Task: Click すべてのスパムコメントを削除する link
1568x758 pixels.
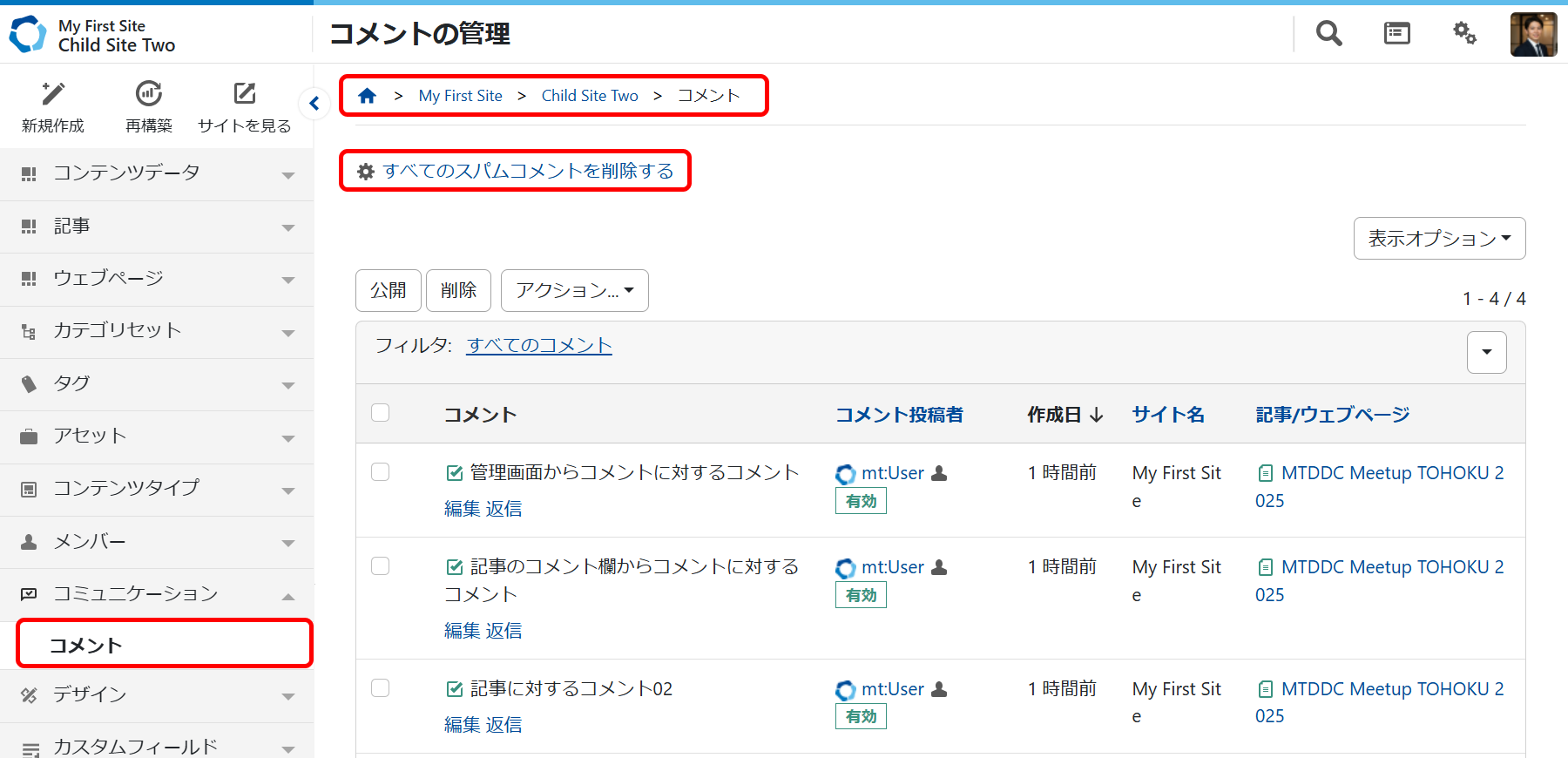Action: point(527,171)
